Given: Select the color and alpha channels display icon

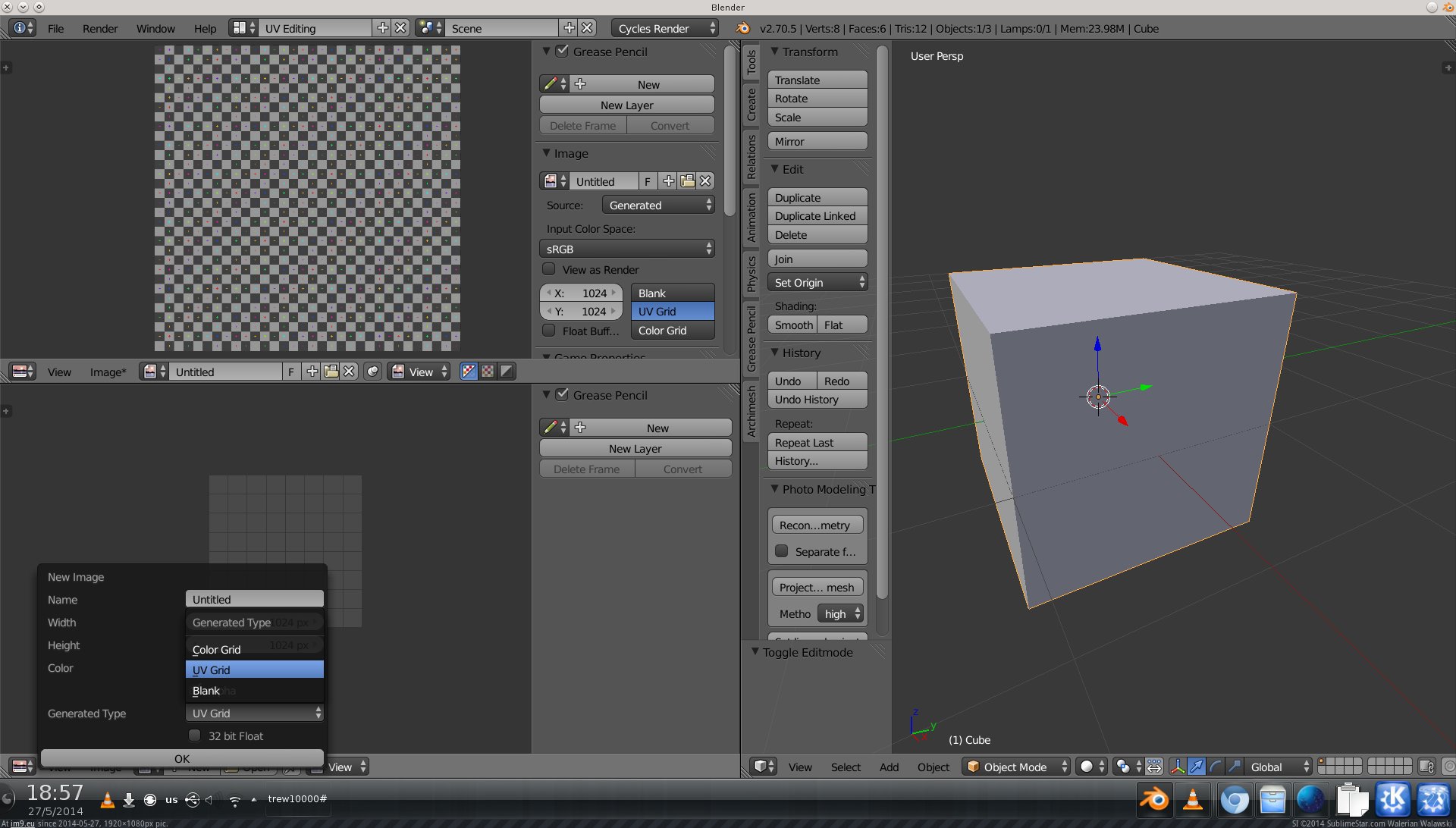Looking at the screenshot, I should pyautogui.click(x=469, y=372).
